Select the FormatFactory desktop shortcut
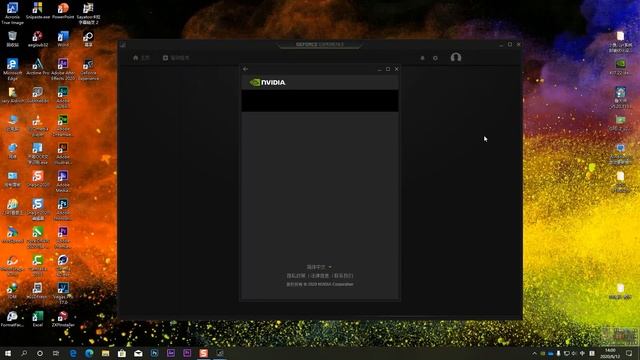Screen dimensions: 640x360 tap(12, 319)
